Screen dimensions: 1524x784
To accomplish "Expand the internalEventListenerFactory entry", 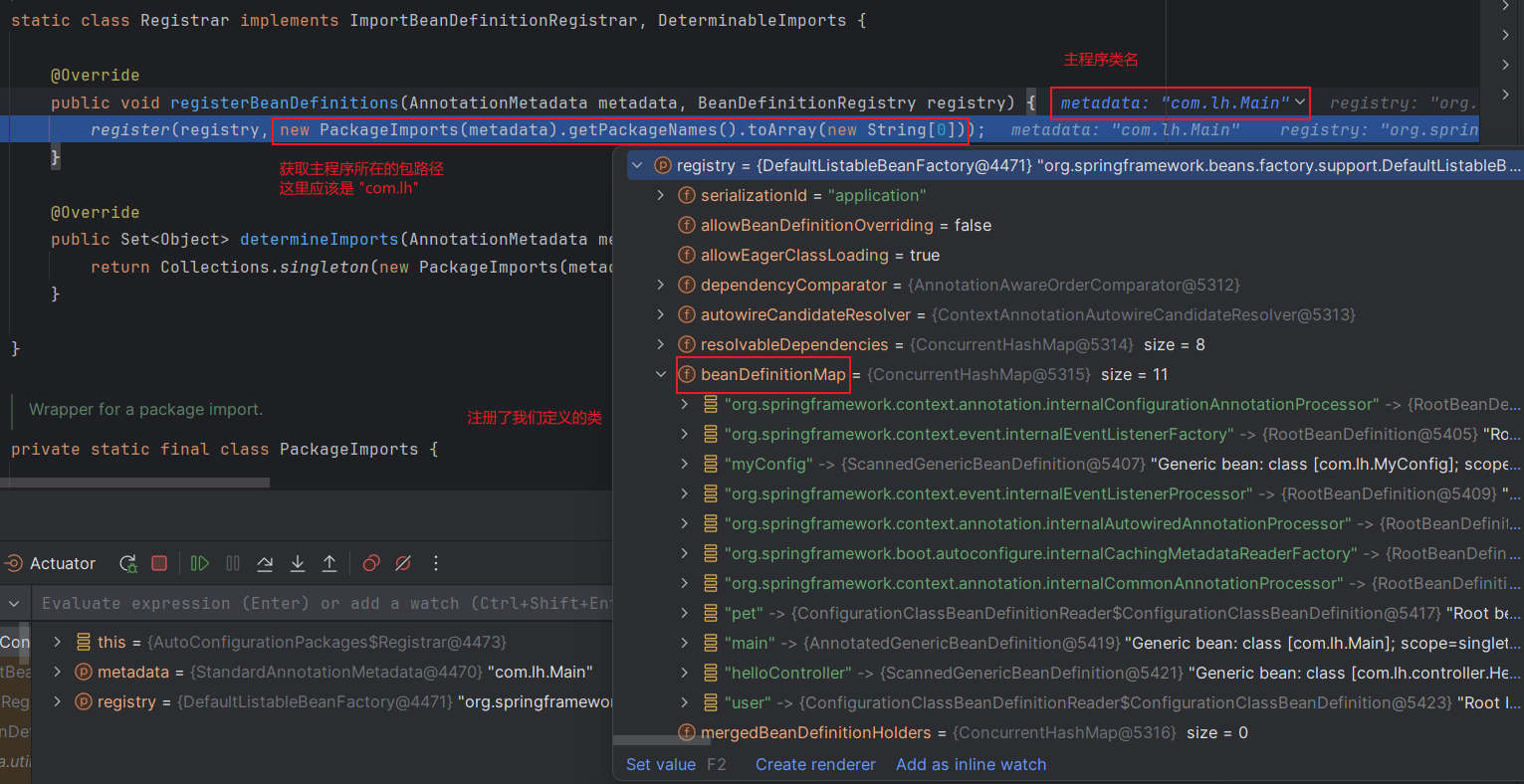I will [x=684, y=434].
